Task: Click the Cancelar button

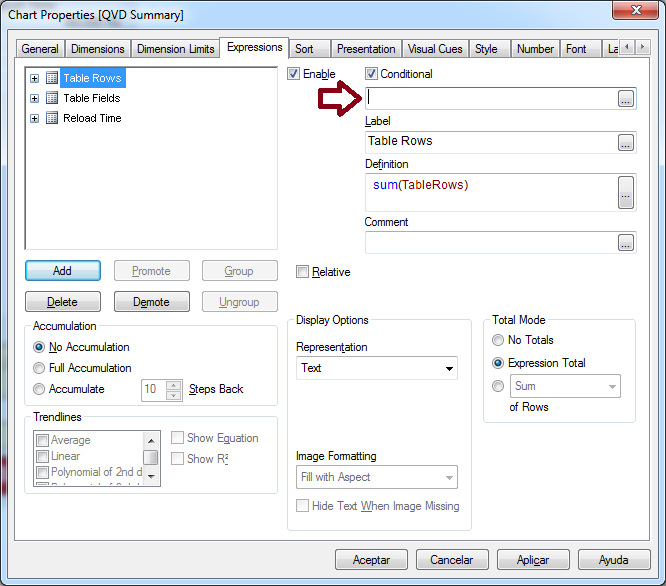Action: pos(452,560)
